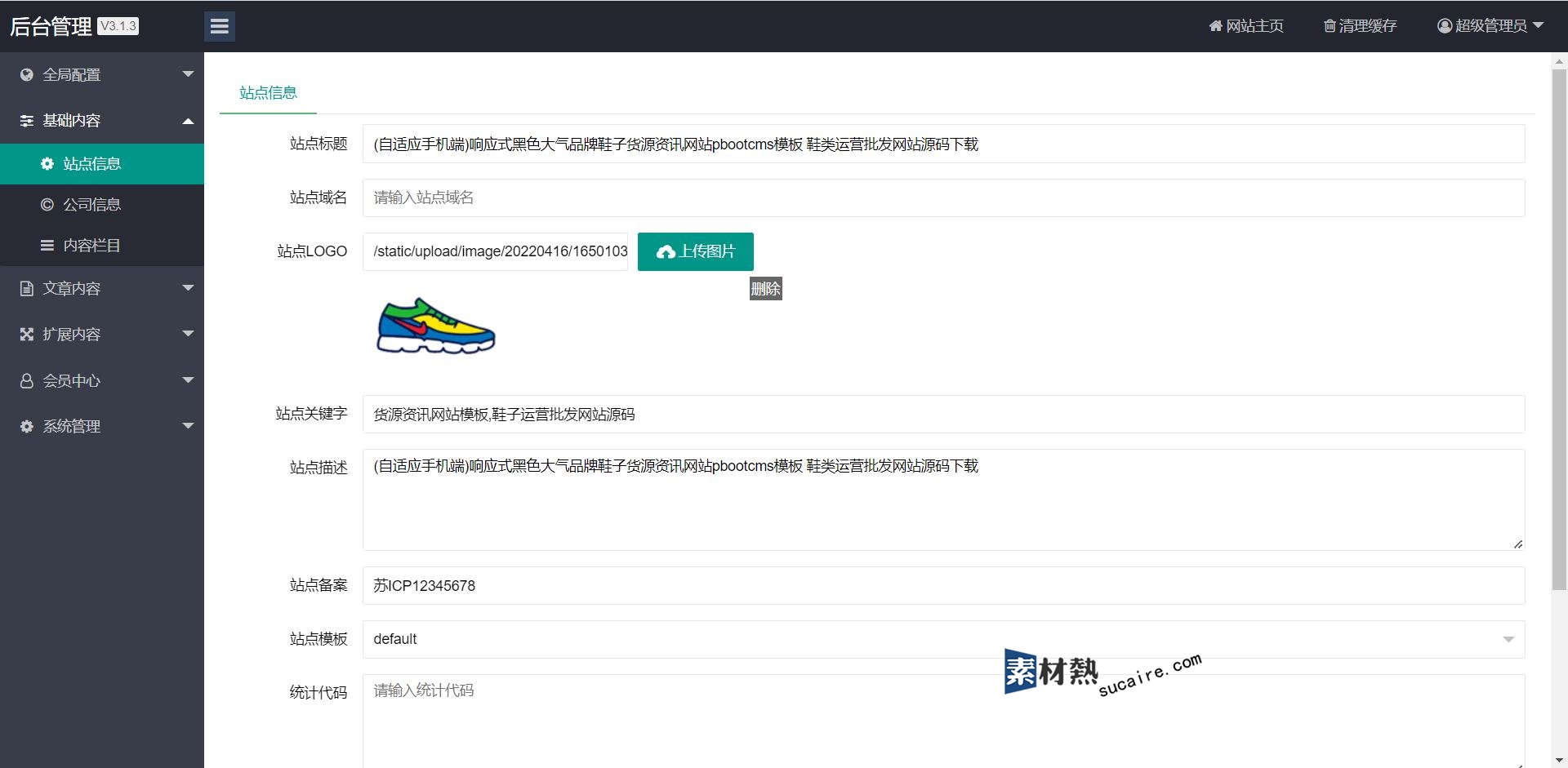1568x768 pixels.
Task: Click the 站点关键字 input field
Action: 943,415
